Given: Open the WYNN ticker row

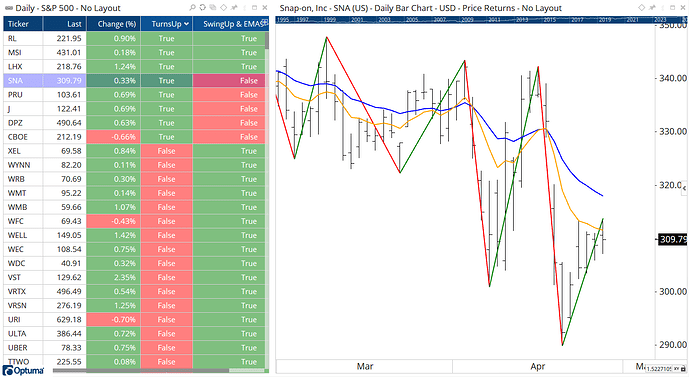Looking at the screenshot, I should [x=134, y=165].
